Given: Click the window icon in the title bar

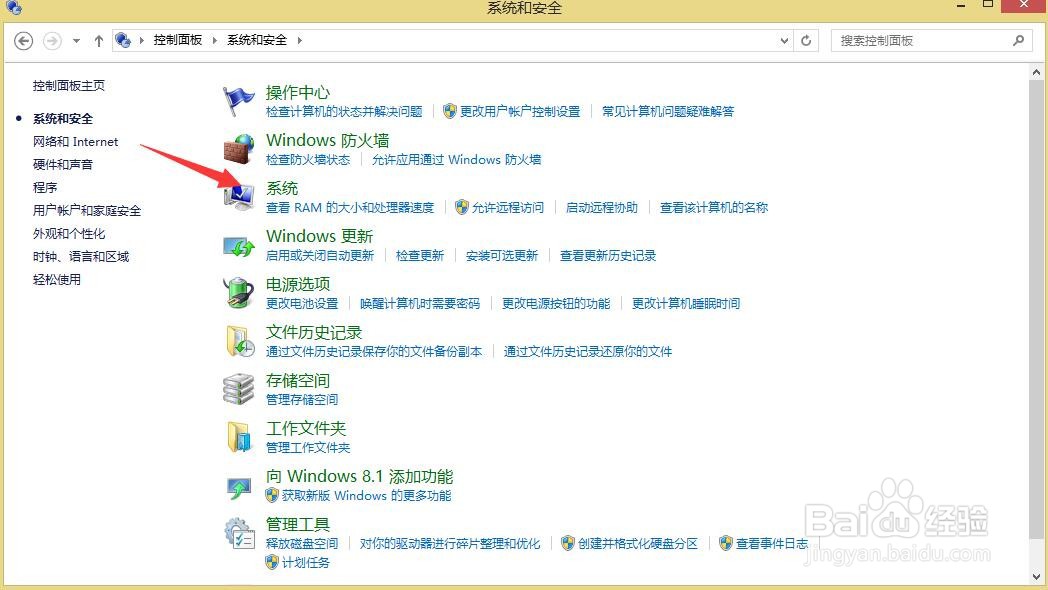Looking at the screenshot, I should [x=13, y=8].
